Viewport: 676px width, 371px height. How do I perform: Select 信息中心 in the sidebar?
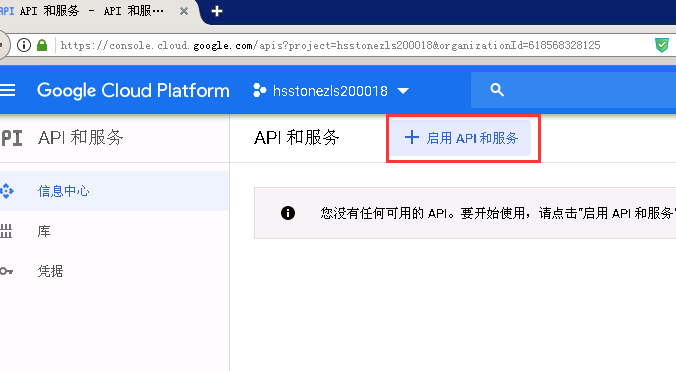114,191
